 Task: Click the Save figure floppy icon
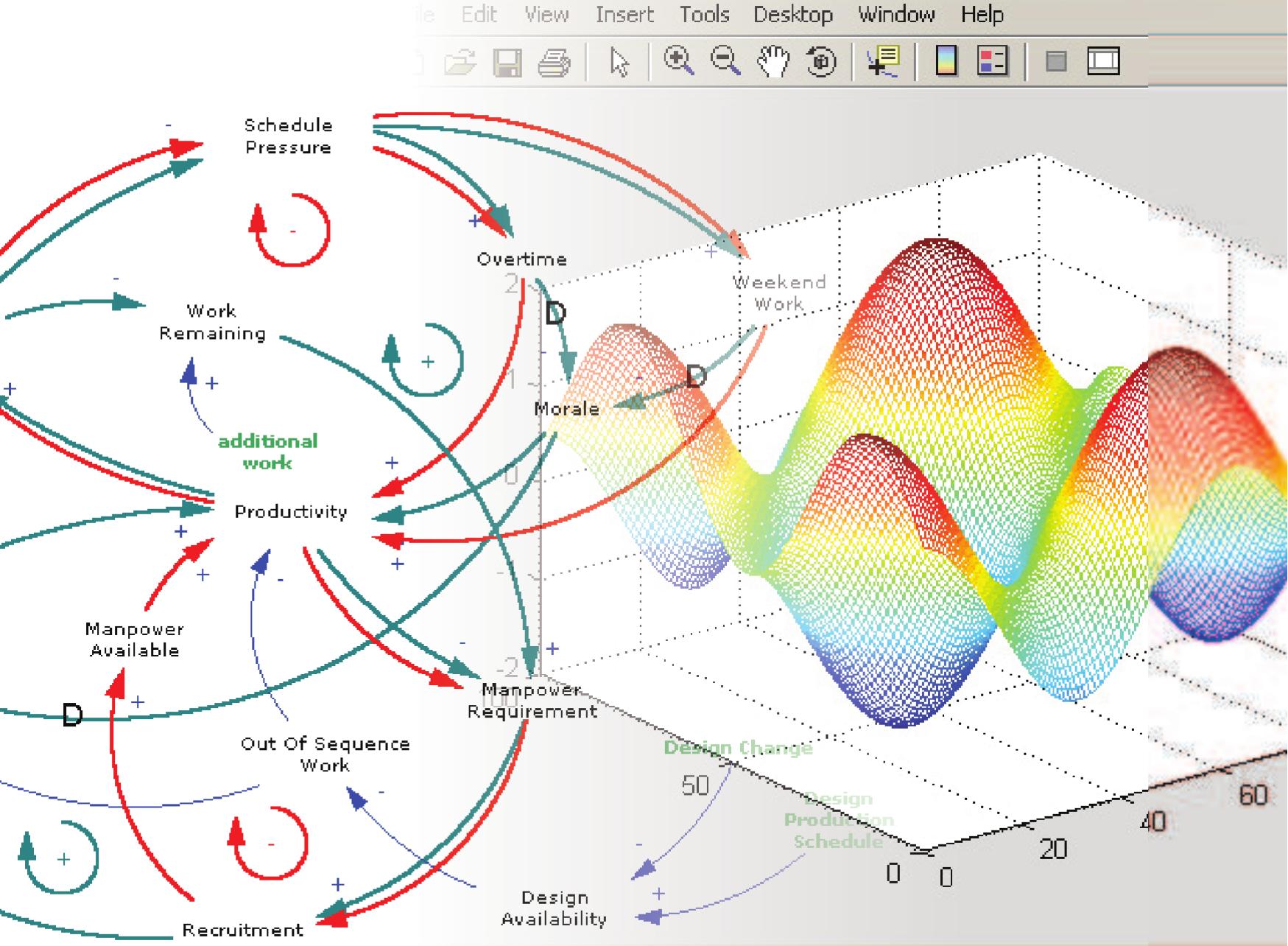click(507, 63)
